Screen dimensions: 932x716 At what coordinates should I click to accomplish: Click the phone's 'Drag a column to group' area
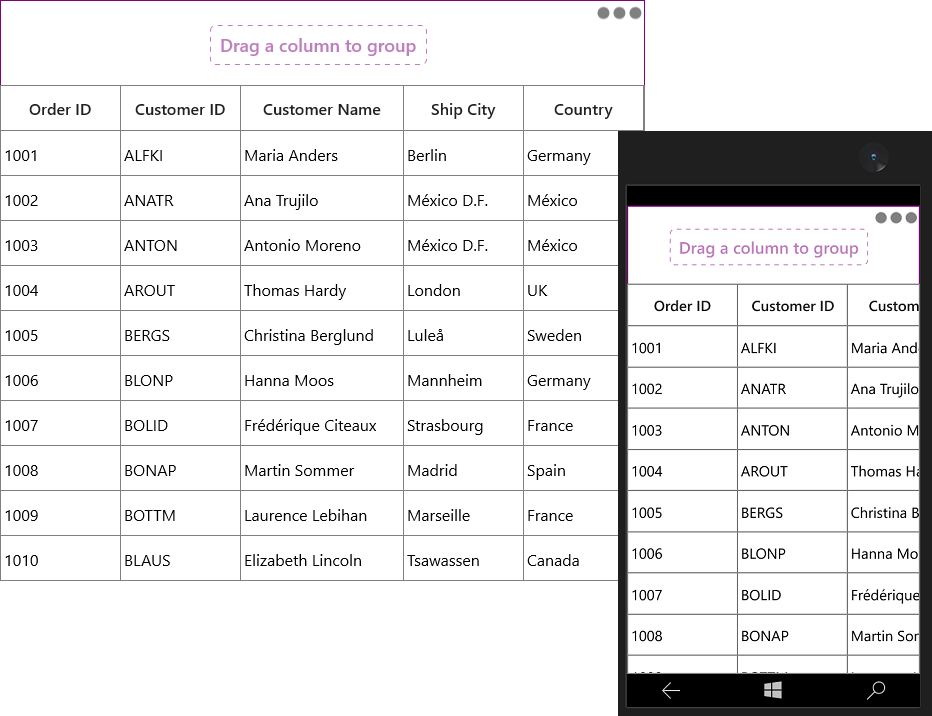click(769, 247)
